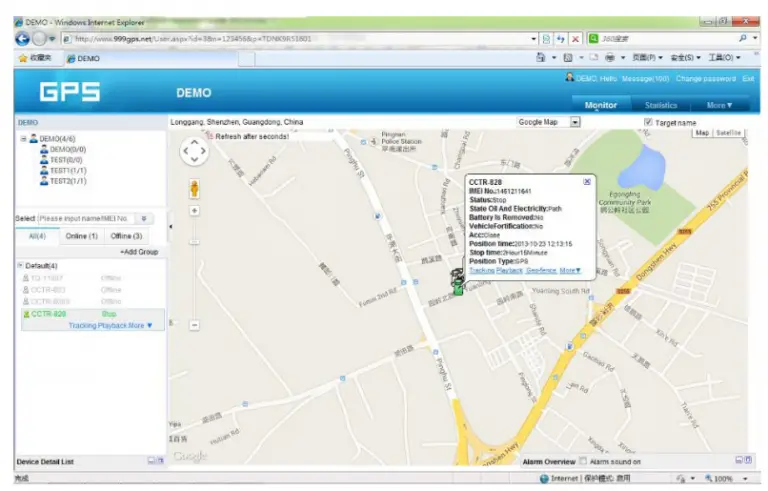
Task: Click the Change password link
Action: coord(706,78)
